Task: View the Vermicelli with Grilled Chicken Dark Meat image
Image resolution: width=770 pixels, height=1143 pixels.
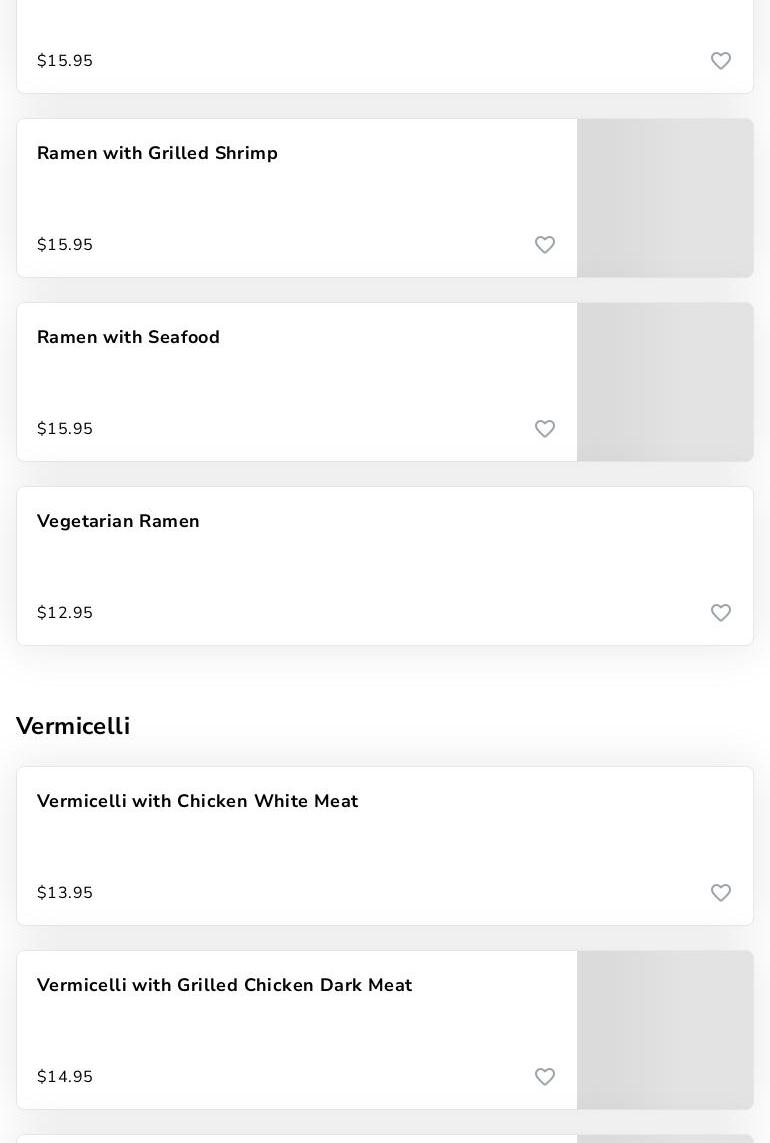Action: (x=665, y=1030)
